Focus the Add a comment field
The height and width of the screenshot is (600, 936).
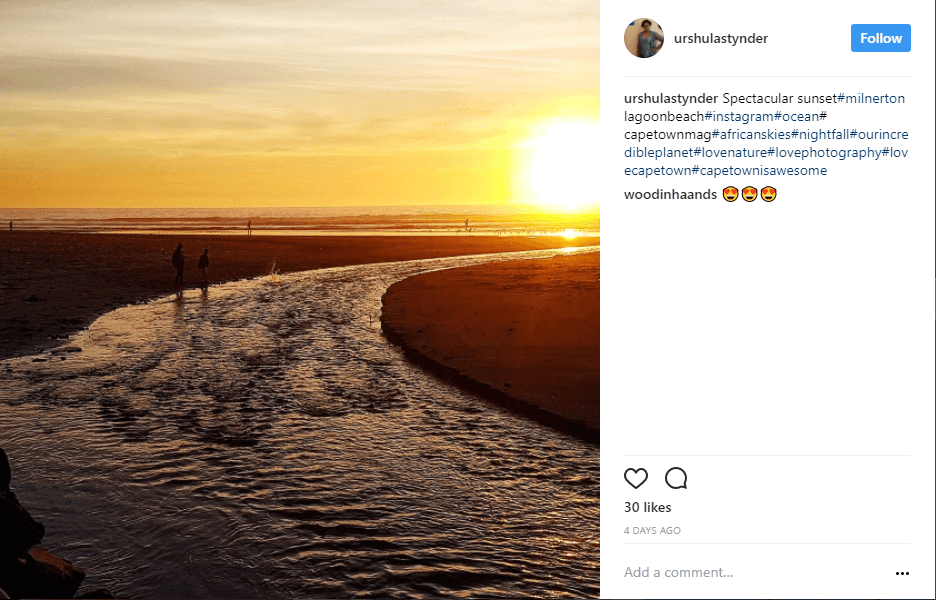pos(755,573)
